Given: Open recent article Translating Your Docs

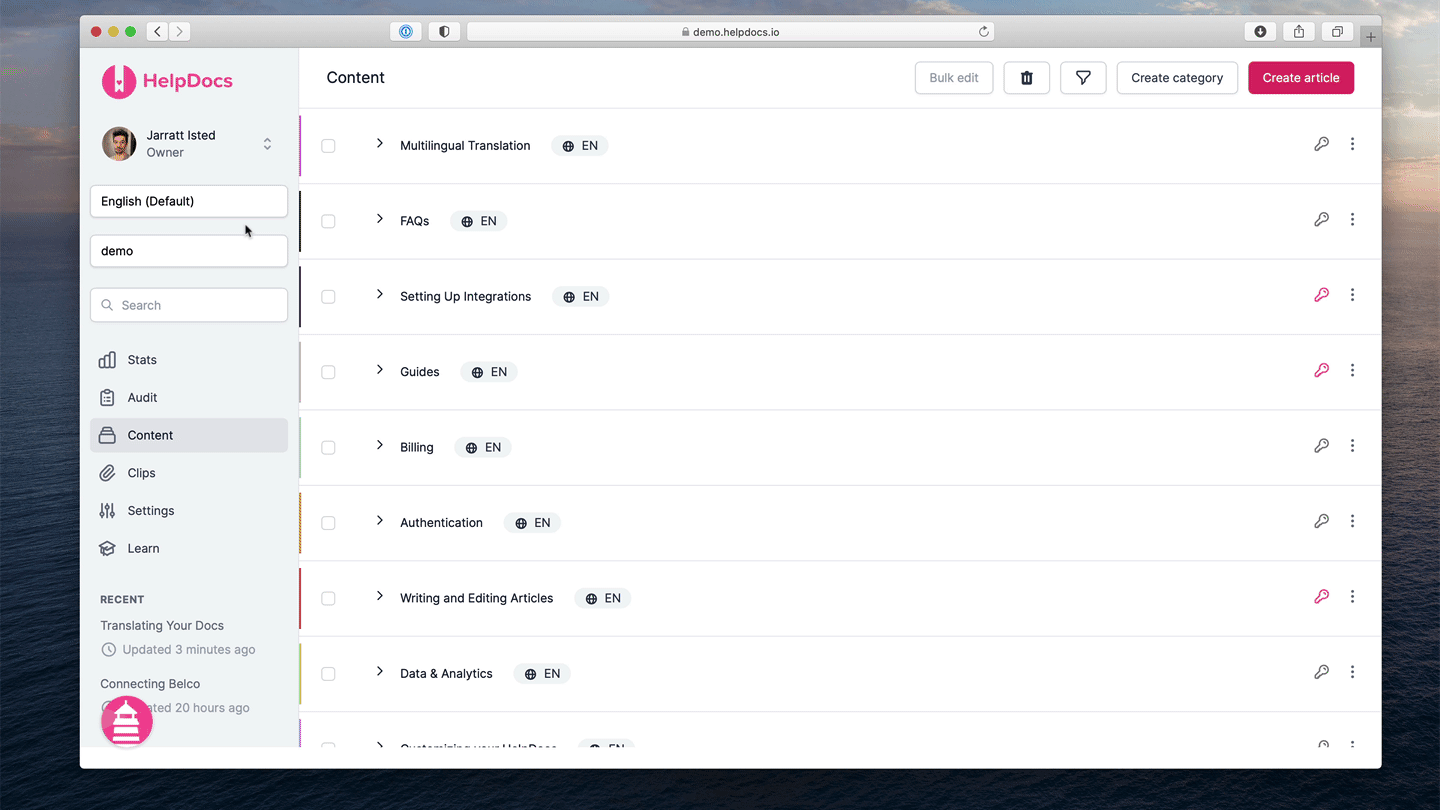Looking at the screenshot, I should (x=162, y=626).
